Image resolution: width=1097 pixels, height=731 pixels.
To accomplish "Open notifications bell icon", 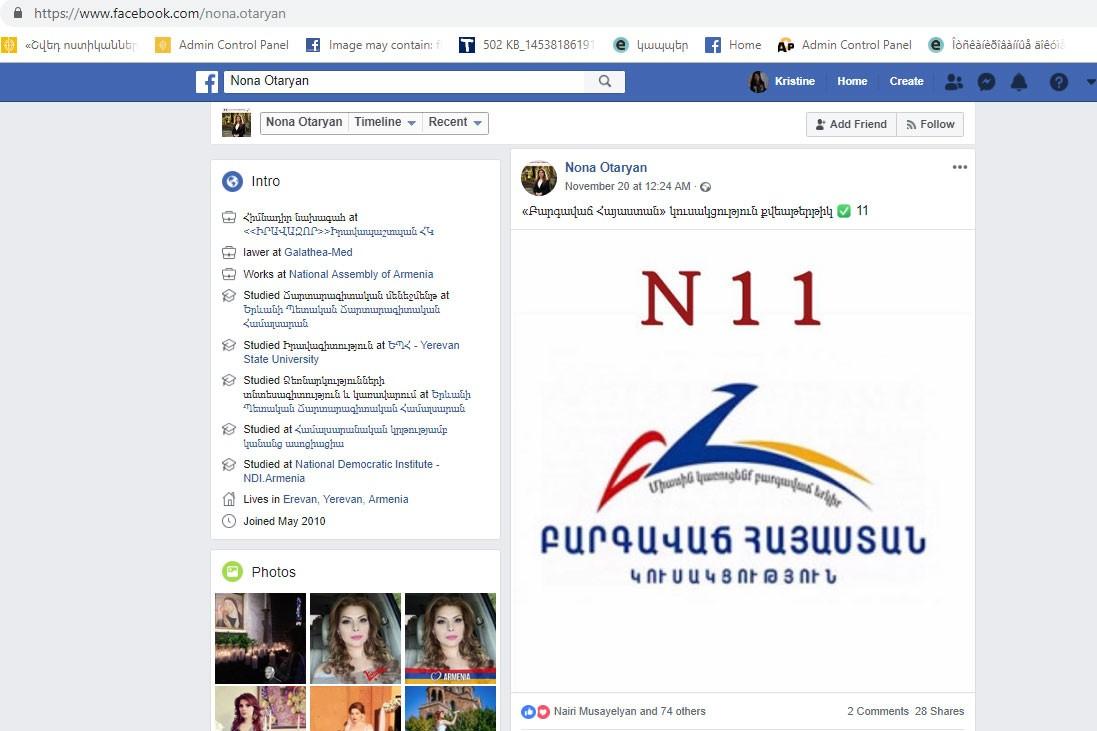I will pos(1019,82).
